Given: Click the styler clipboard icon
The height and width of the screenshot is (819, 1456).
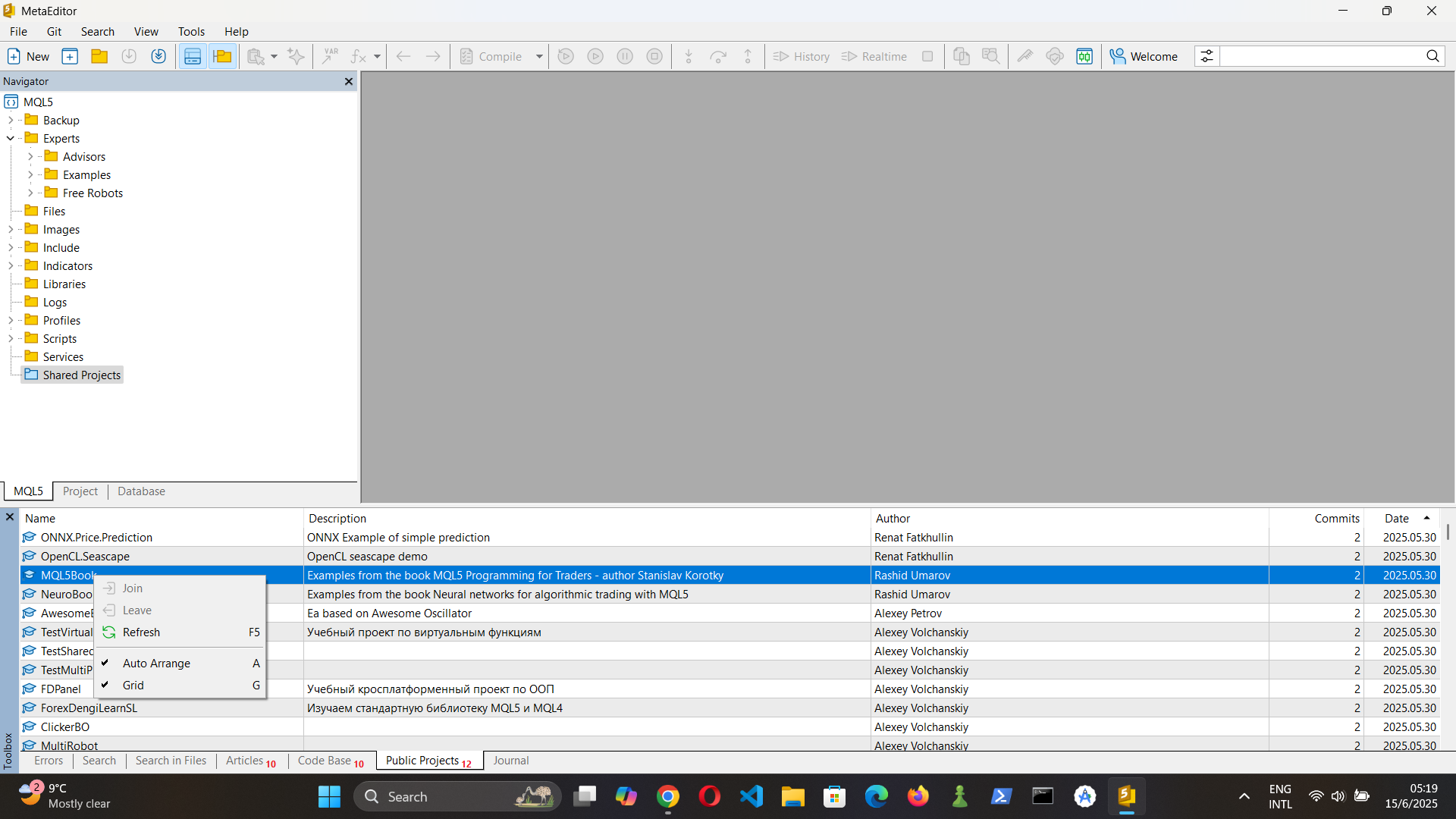Looking at the screenshot, I should click(256, 56).
